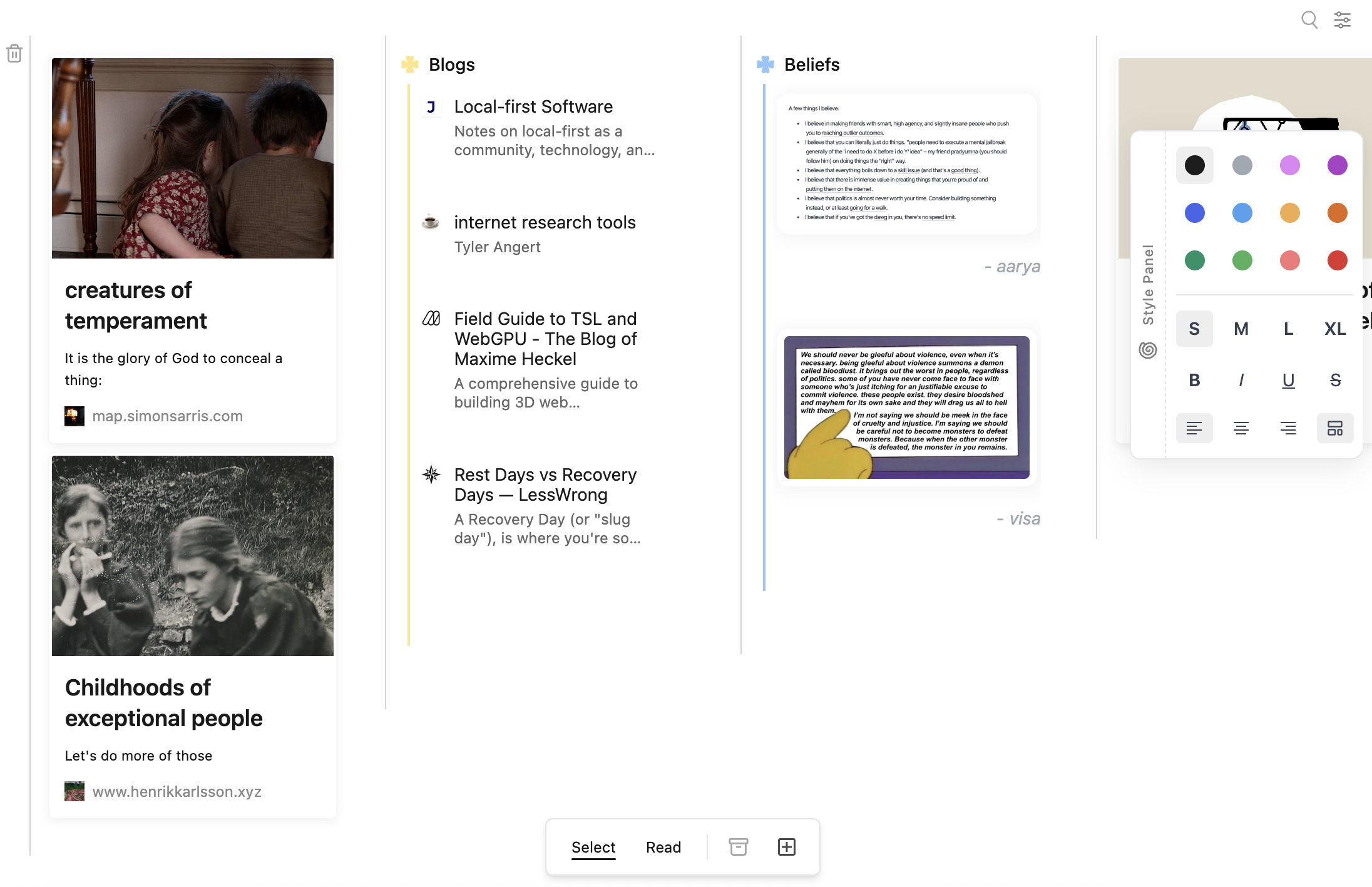Image resolution: width=1372 pixels, height=887 pixels.
Task: Switch to the Select tab
Action: [x=593, y=847]
